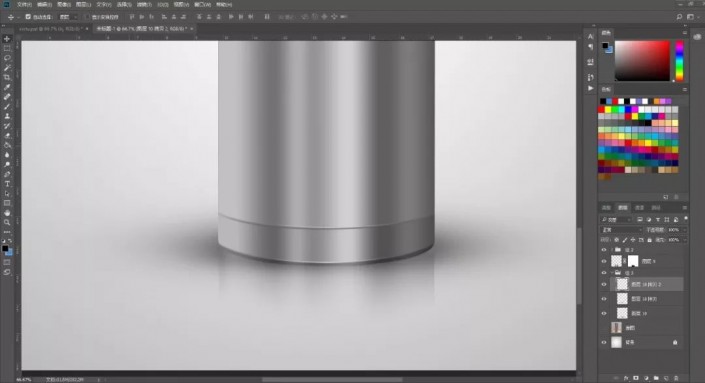Select the Path Selection tool
This screenshot has height=383, width=705.
click(7, 194)
